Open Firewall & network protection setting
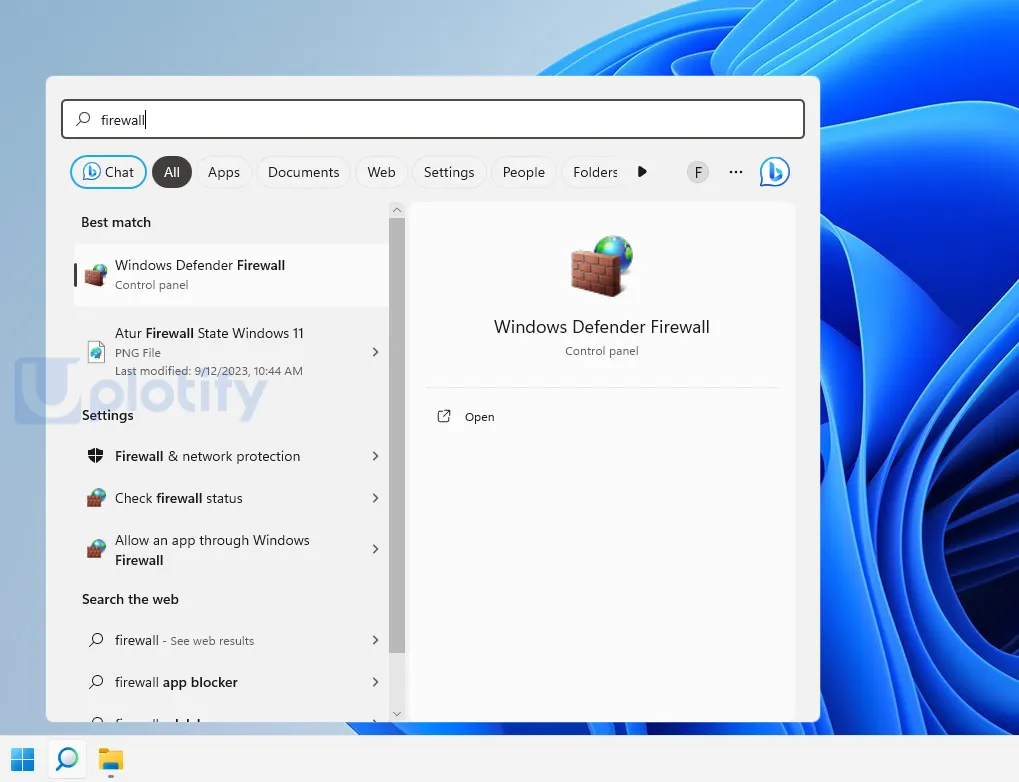The image size is (1019, 782). [x=231, y=456]
